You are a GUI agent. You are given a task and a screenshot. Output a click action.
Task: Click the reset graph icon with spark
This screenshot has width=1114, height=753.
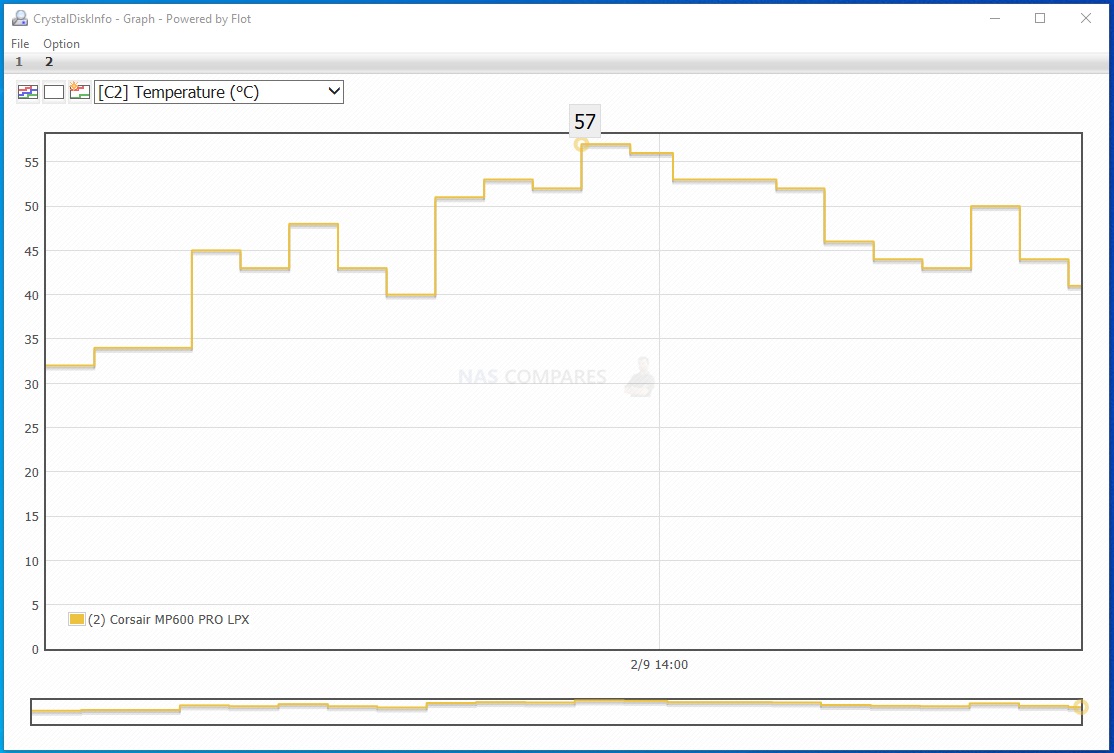(x=80, y=92)
